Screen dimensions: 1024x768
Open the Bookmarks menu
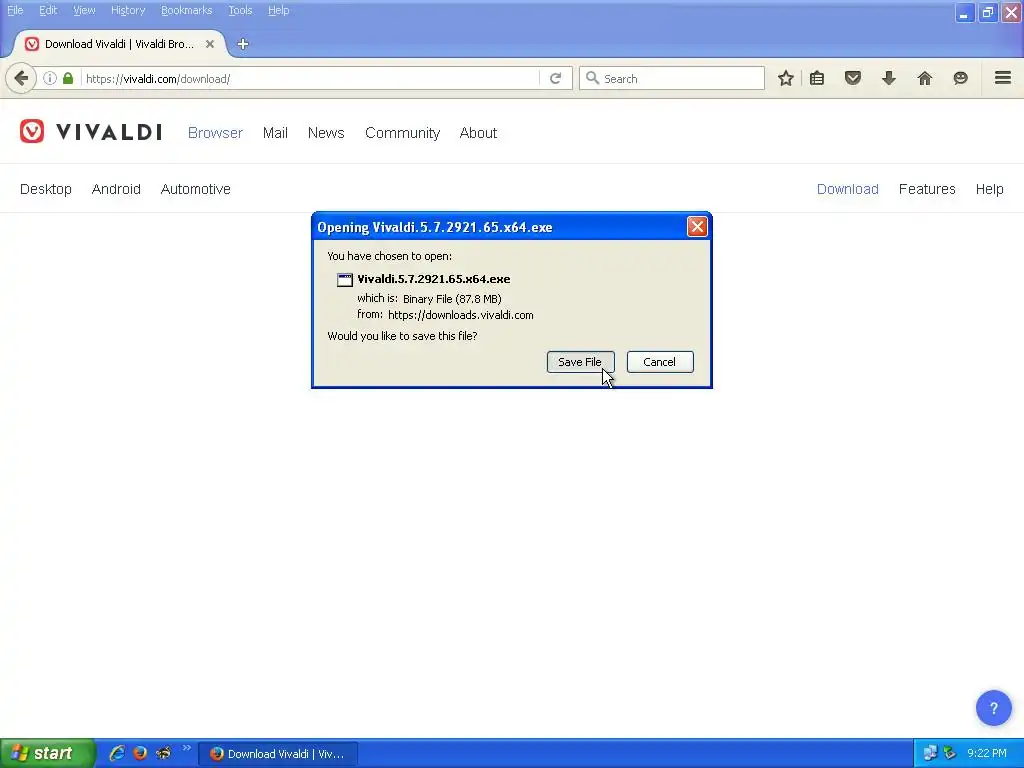pyautogui.click(x=187, y=10)
